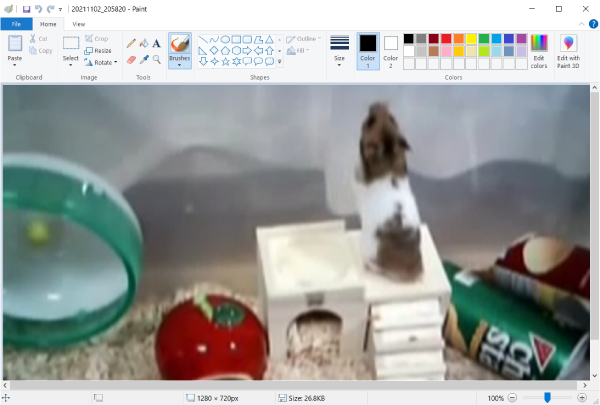Expand the Size line thickness menu
Viewport: 600px width, 405px height.
pos(340,50)
